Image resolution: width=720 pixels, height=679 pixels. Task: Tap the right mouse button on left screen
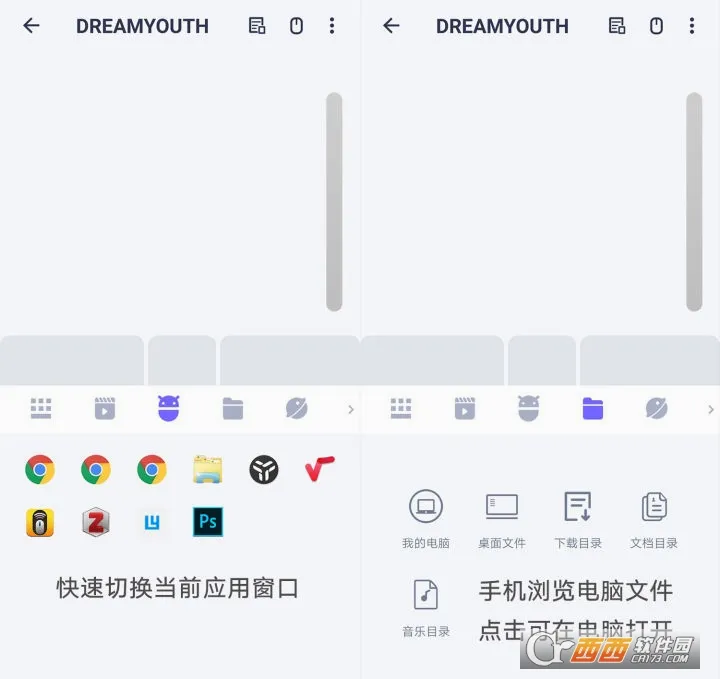click(x=290, y=360)
